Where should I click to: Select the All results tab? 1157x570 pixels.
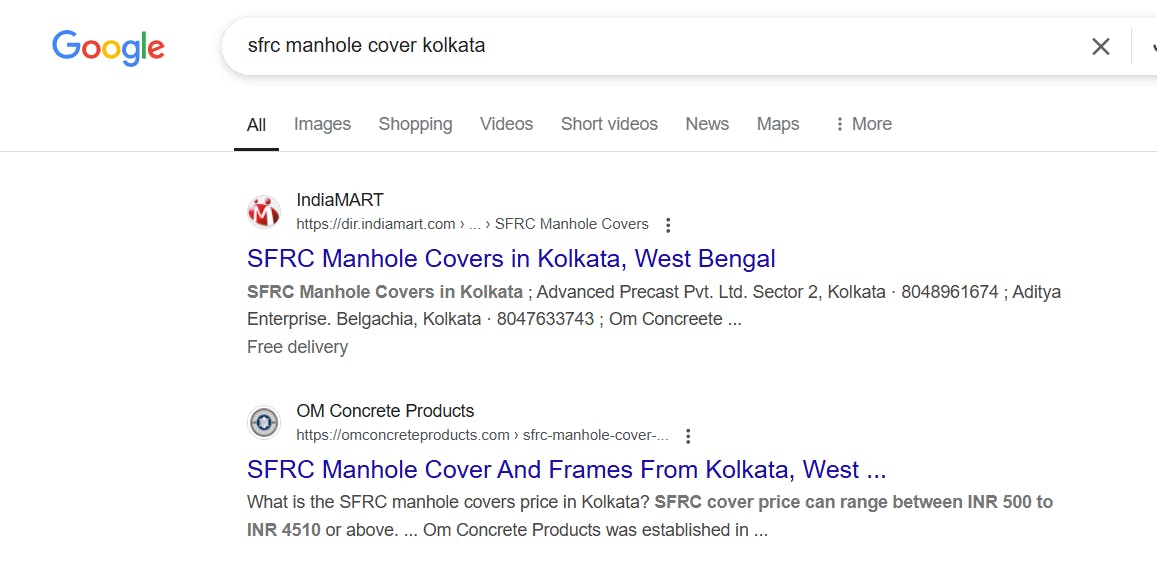coord(256,125)
